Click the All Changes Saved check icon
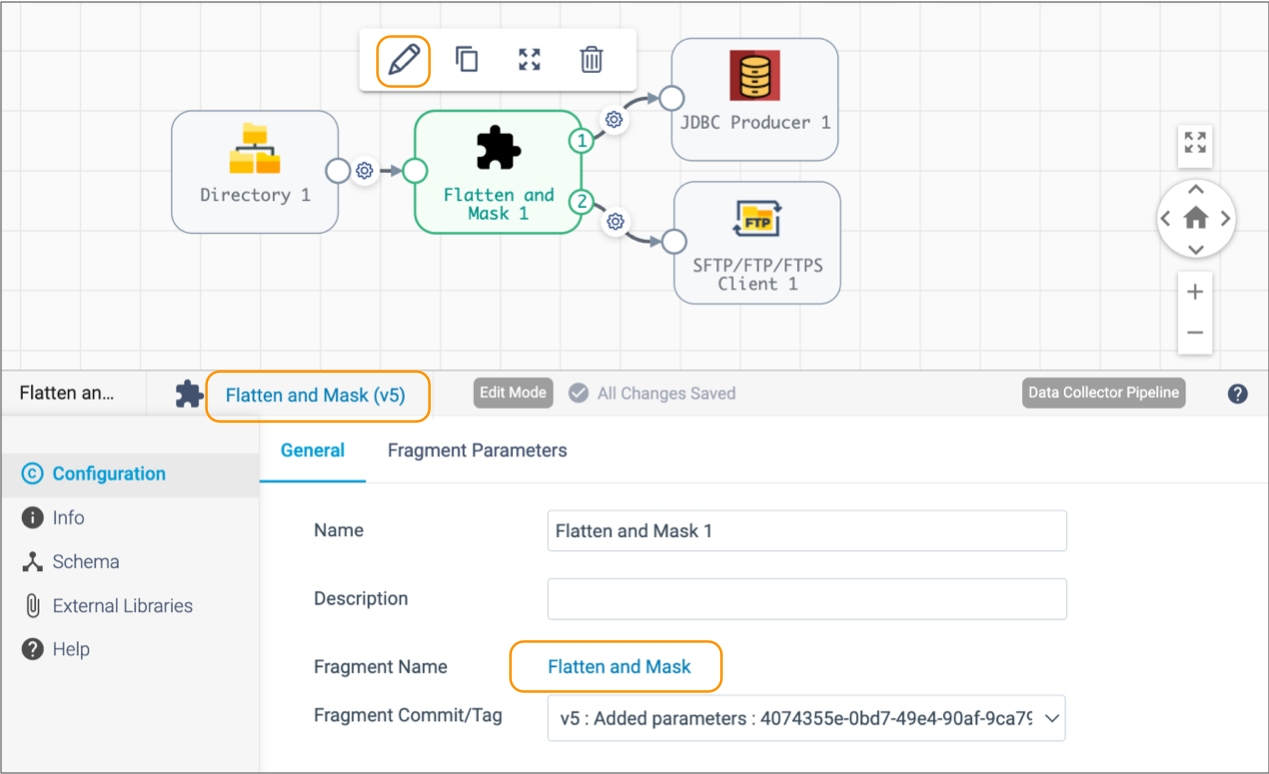This screenshot has width=1269, height=774. pyautogui.click(x=578, y=393)
